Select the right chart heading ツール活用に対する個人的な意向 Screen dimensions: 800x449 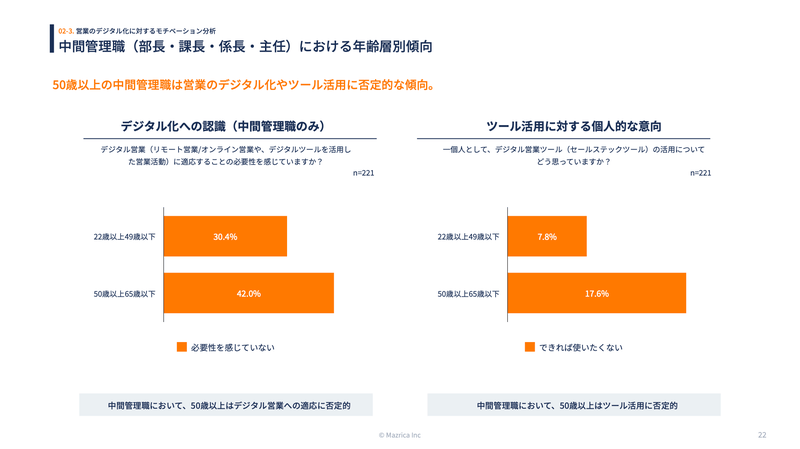[x=573, y=126]
